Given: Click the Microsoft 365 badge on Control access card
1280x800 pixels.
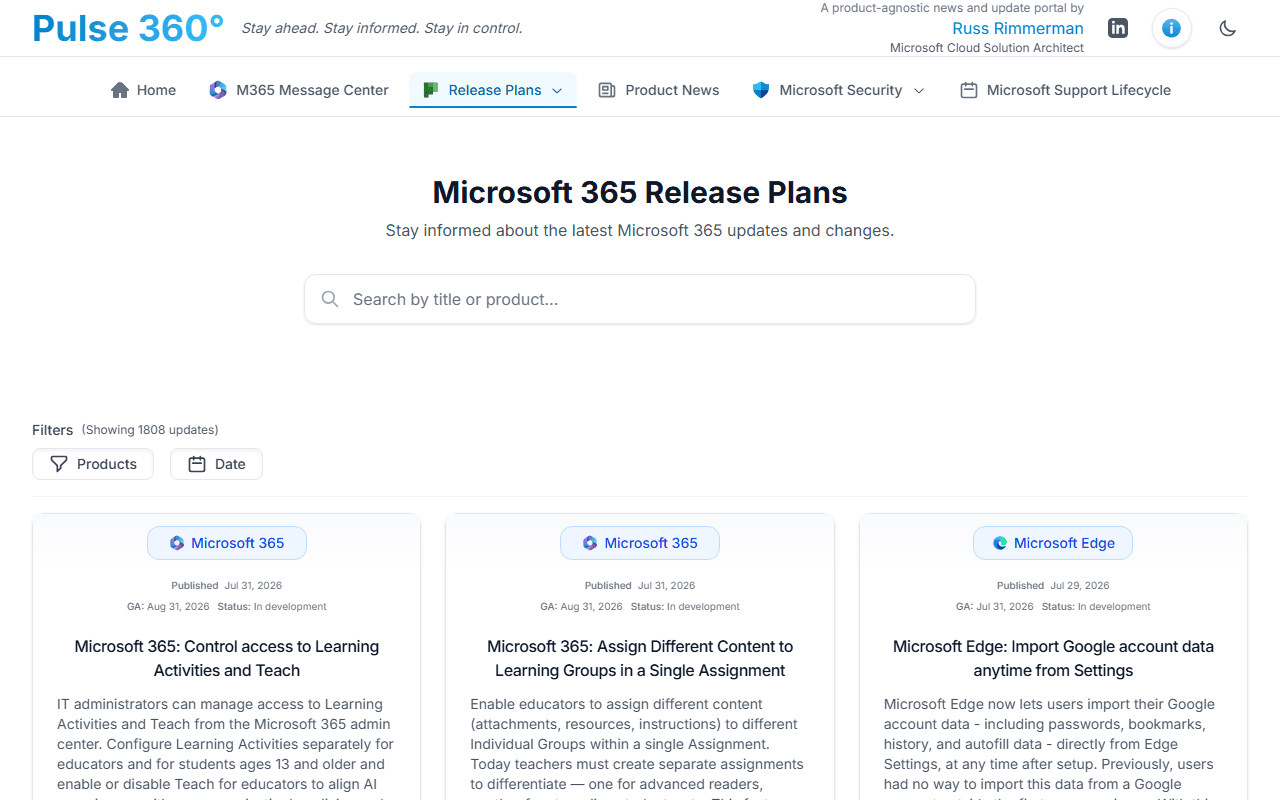Looking at the screenshot, I should pyautogui.click(x=227, y=543).
